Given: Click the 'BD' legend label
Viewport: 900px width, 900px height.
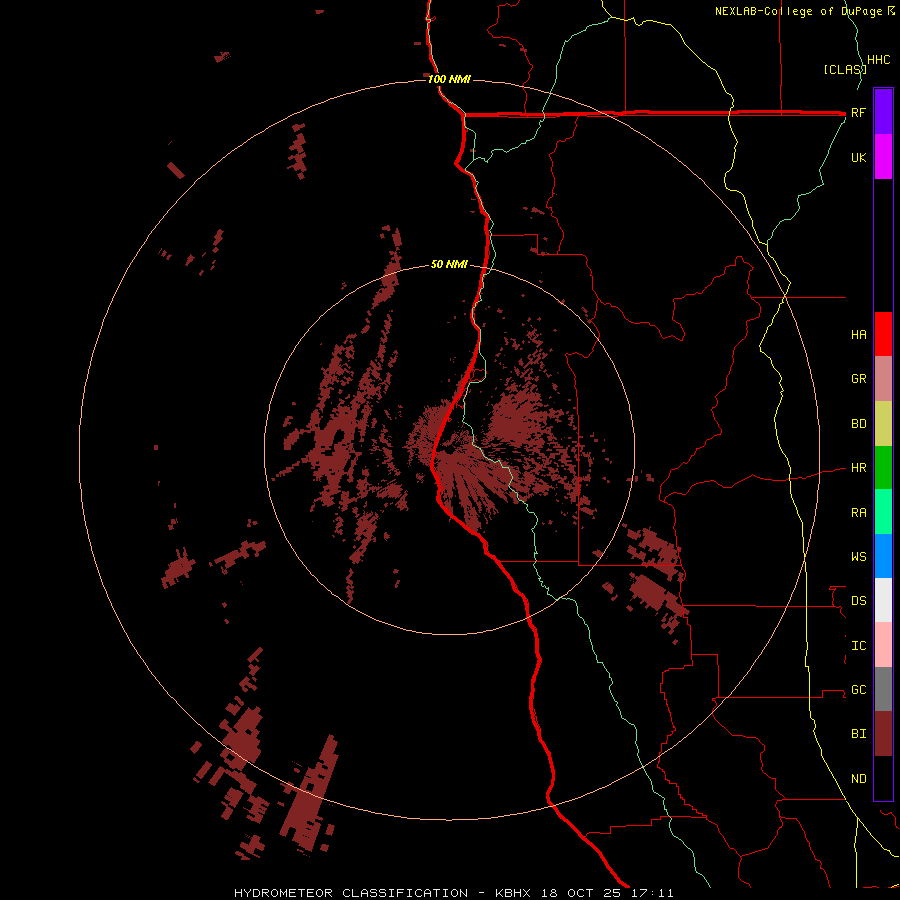Looking at the screenshot, I should pyautogui.click(x=858, y=424).
